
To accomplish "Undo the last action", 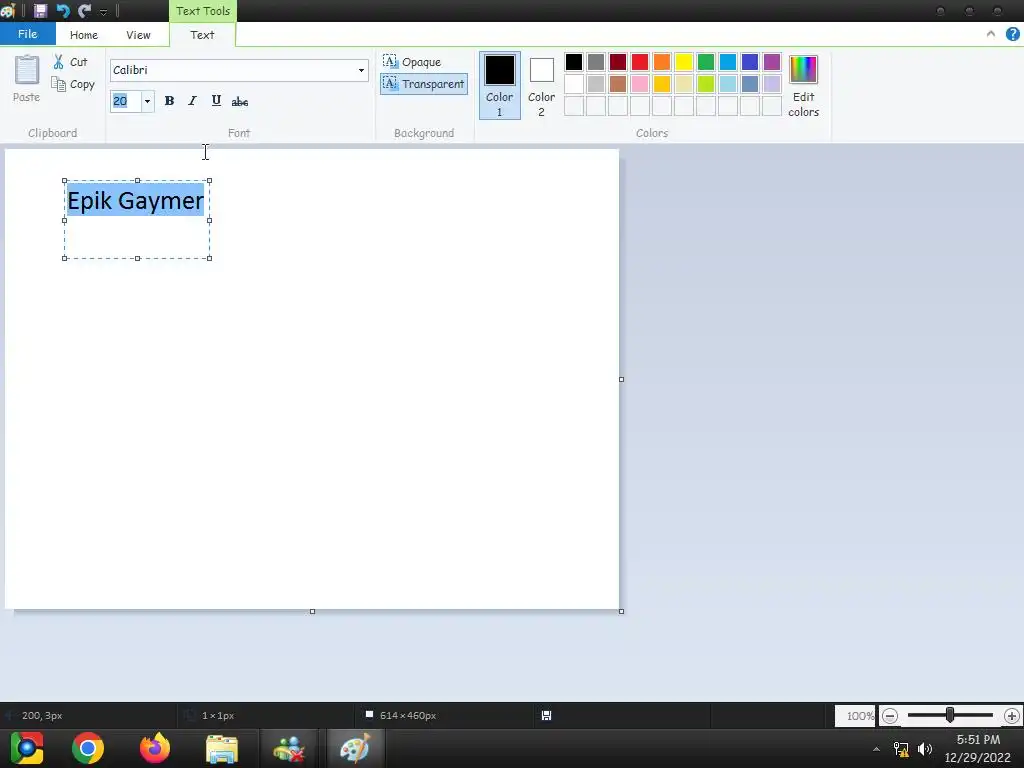I will click(63, 10).
